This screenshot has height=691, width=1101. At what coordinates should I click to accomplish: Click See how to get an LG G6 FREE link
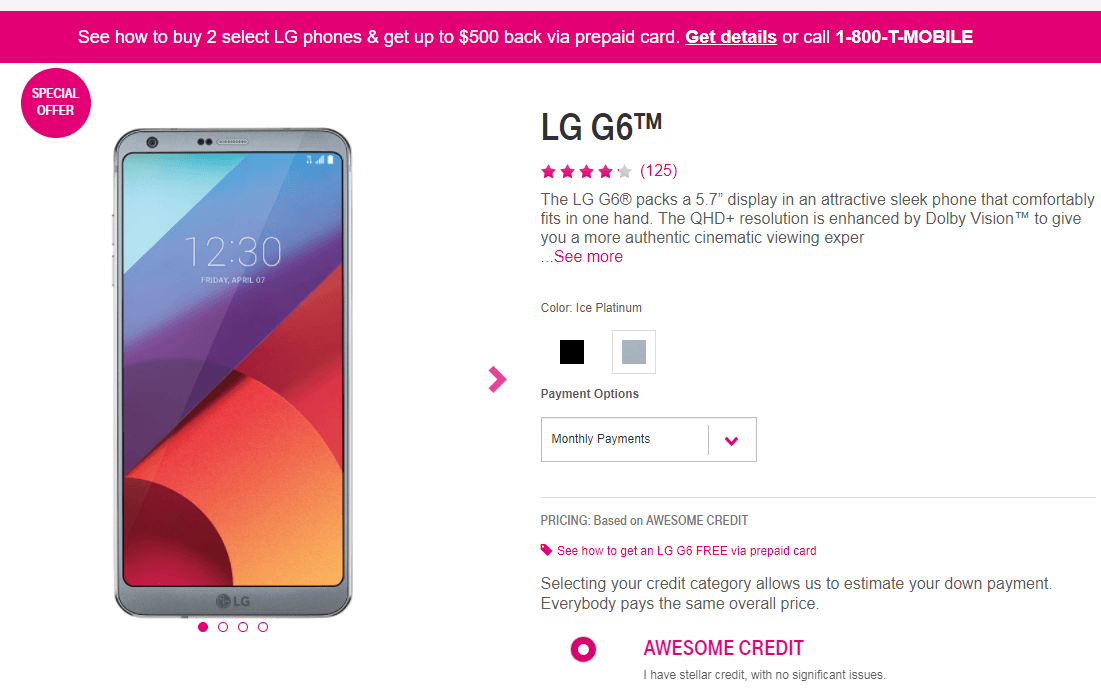tap(686, 551)
